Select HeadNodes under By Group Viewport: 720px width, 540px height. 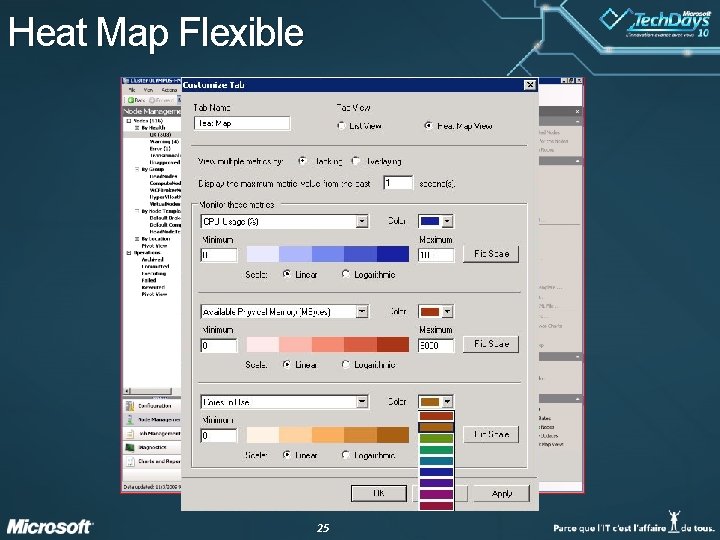click(163, 176)
